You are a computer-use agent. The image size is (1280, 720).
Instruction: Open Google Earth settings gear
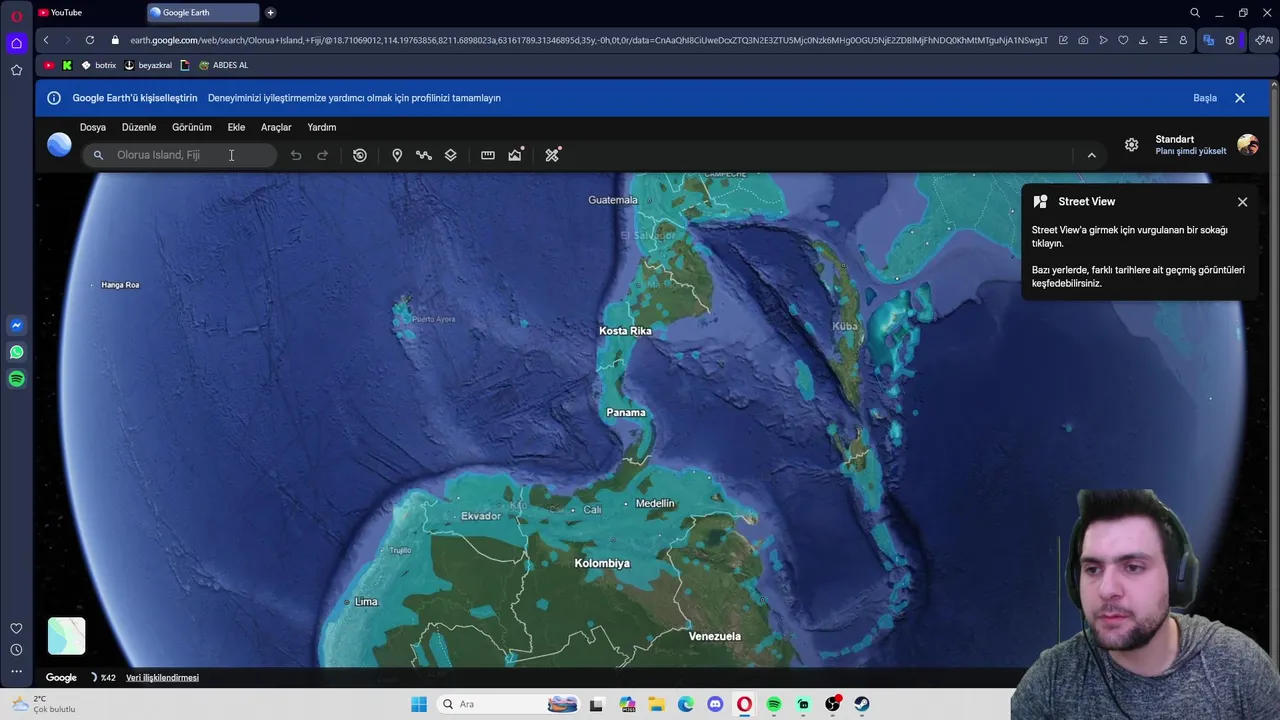(x=1131, y=145)
